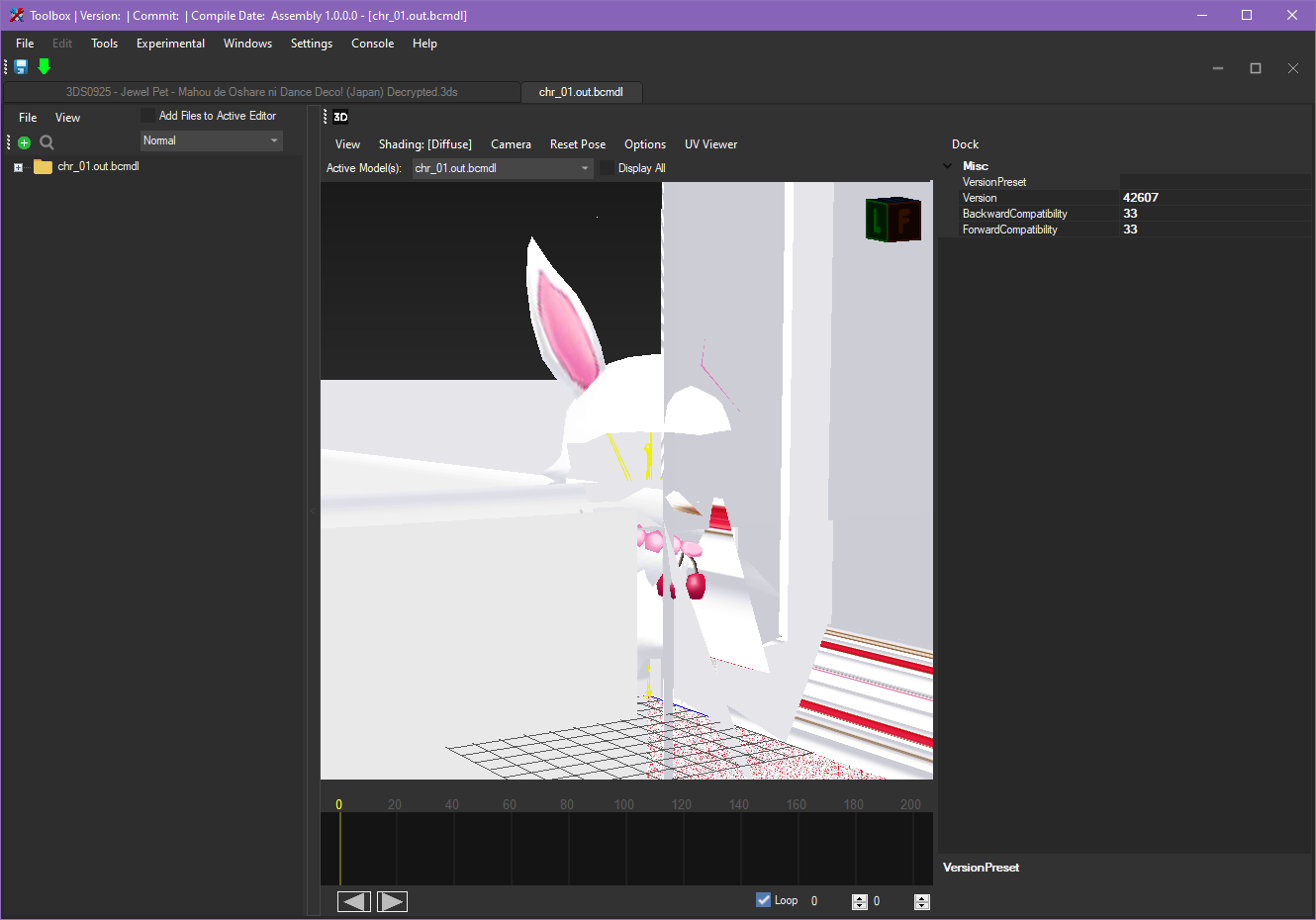Open the Normal mode dropdown
This screenshot has height=920, width=1316.
212,140
